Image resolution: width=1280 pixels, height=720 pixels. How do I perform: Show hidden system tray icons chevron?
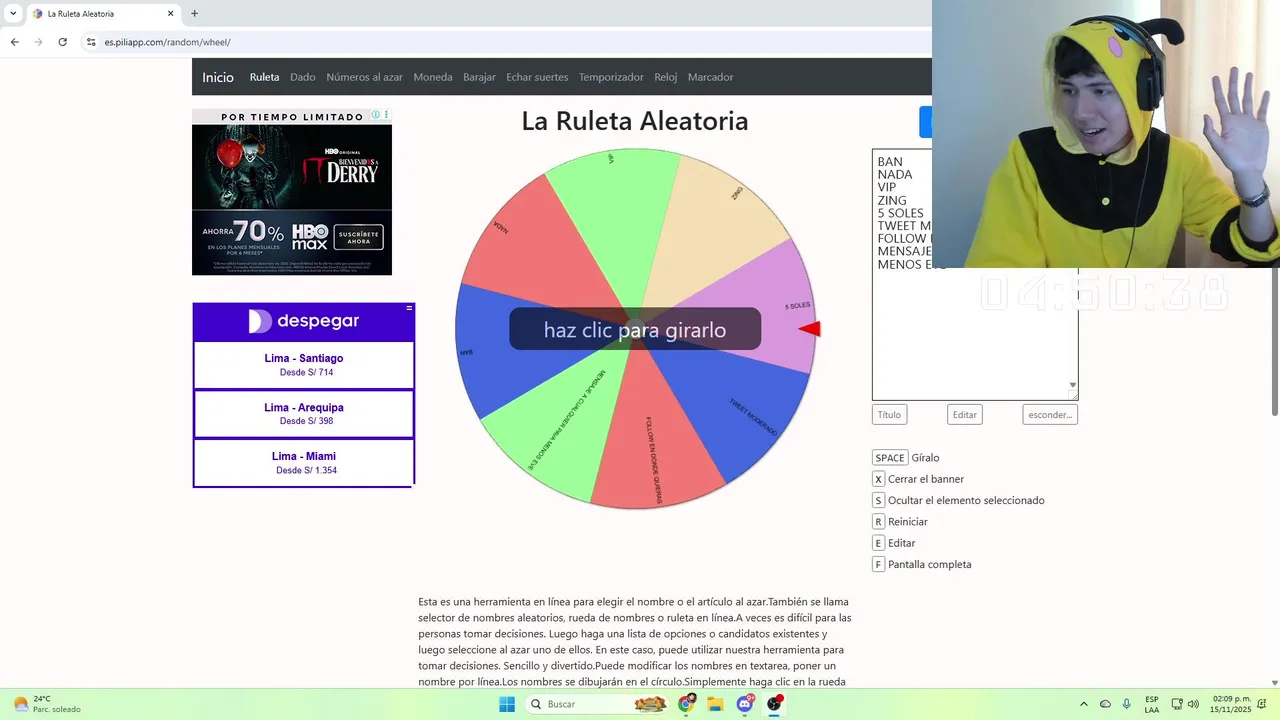[x=1083, y=704]
